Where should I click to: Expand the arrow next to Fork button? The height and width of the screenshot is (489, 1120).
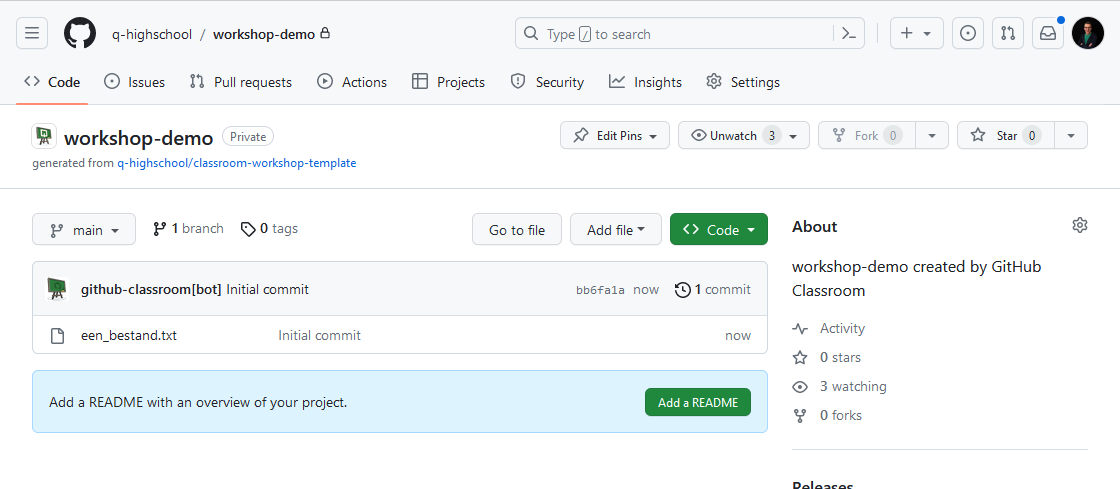point(931,136)
